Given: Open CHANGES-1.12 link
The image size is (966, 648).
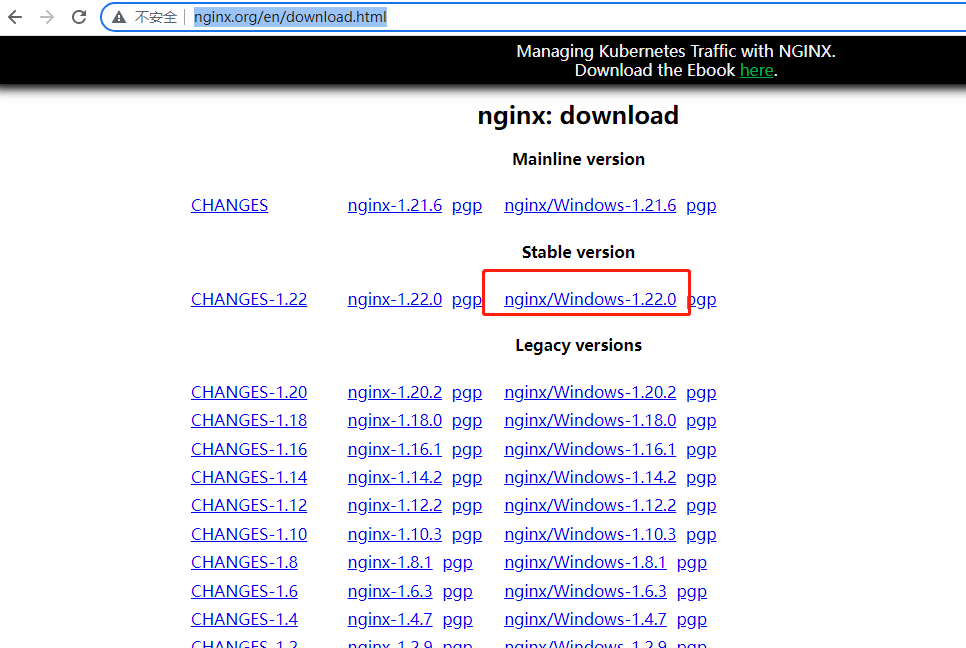Looking at the screenshot, I should pos(249,505).
